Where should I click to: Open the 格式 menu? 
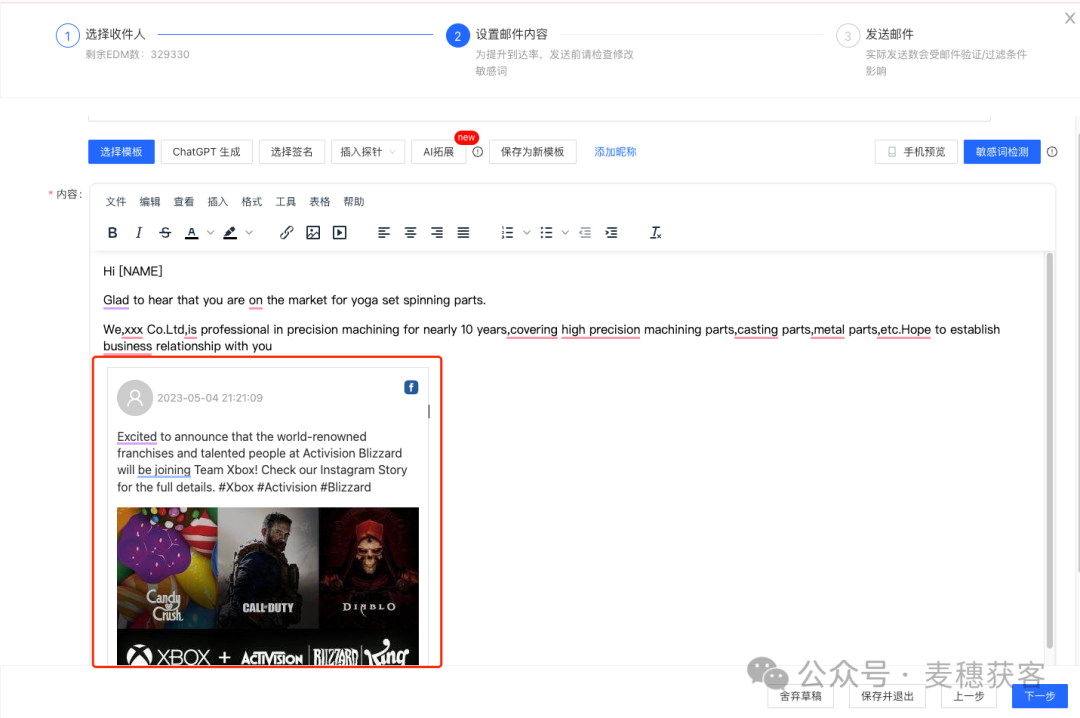(x=251, y=201)
